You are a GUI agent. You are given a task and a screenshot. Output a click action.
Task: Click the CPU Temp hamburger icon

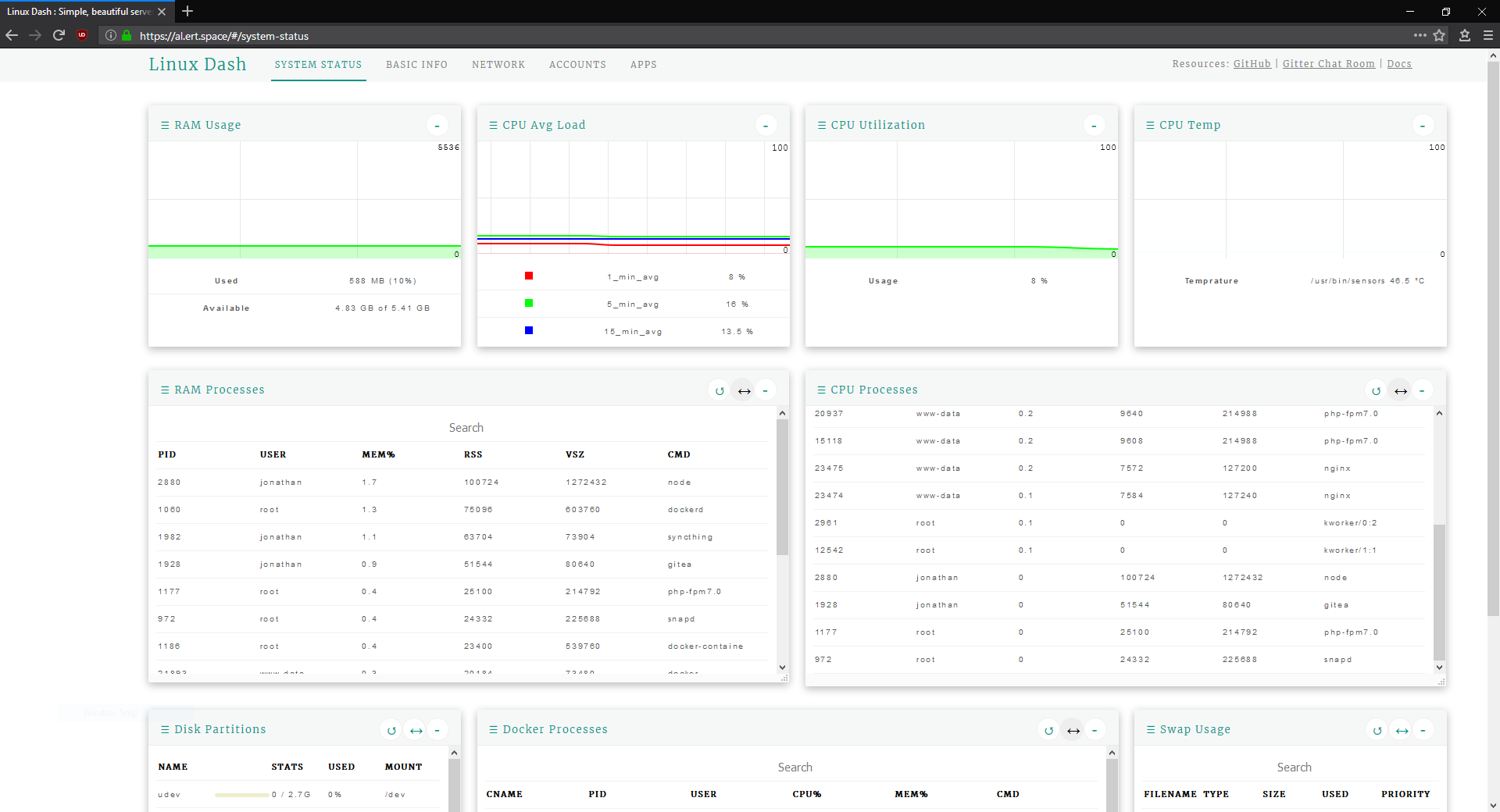(x=1150, y=125)
